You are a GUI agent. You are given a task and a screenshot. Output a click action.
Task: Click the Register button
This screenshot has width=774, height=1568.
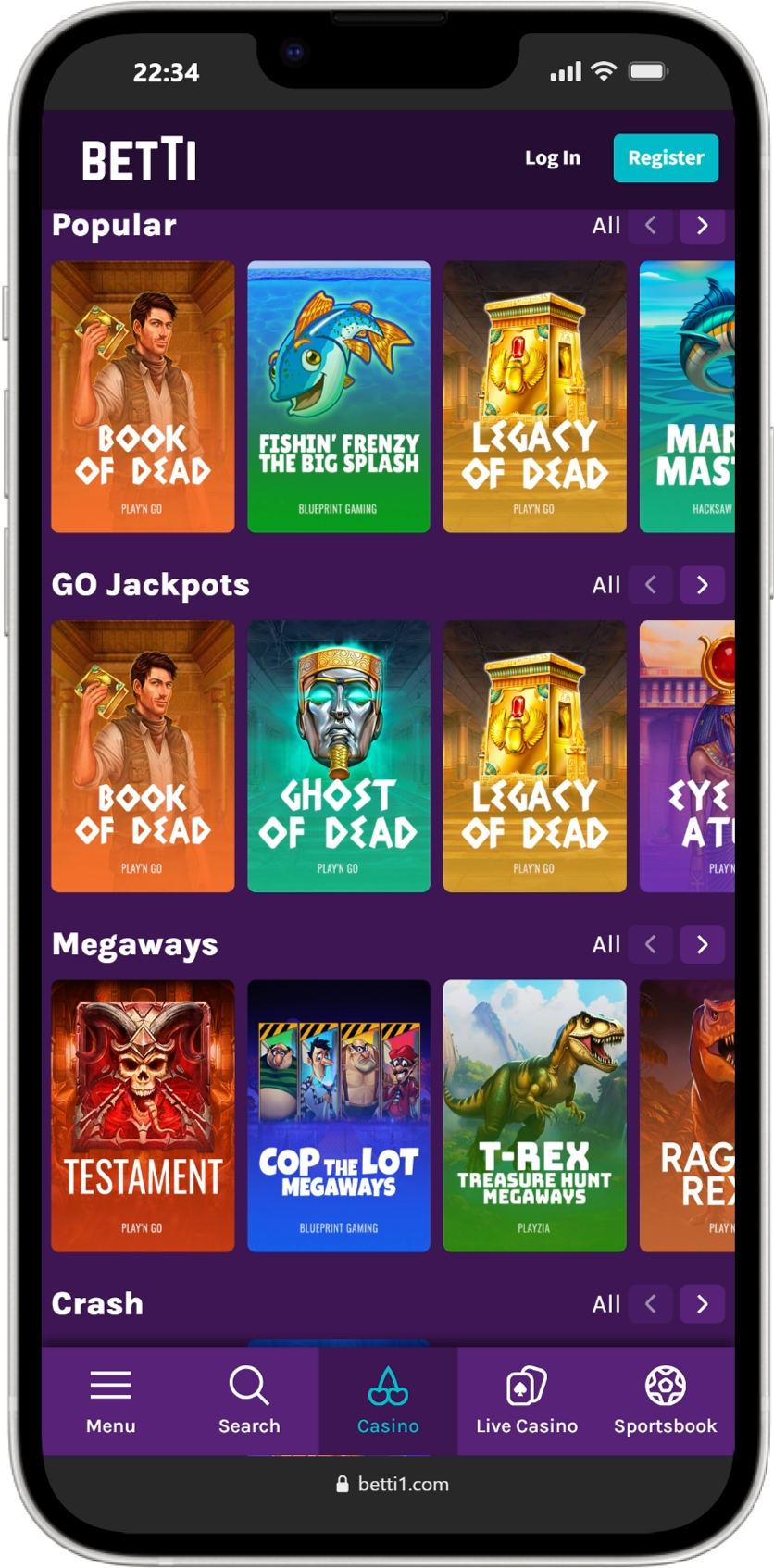click(x=666, y=157)
